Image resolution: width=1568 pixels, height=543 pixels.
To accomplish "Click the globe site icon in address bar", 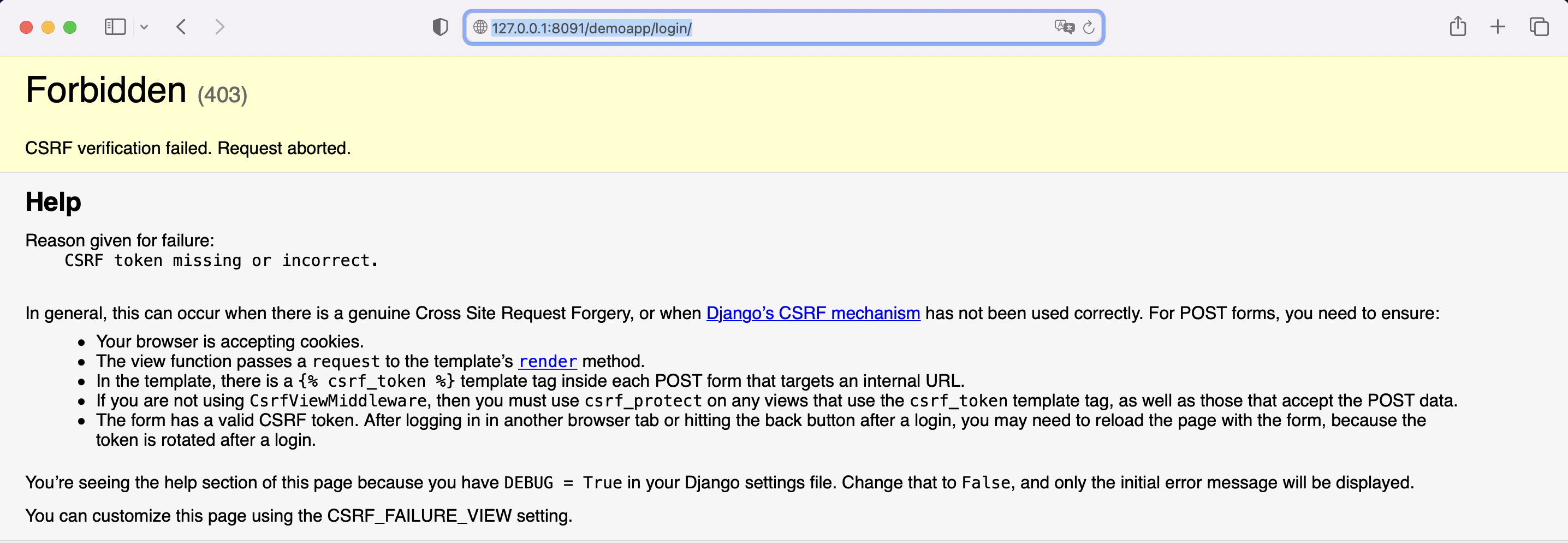I will (x=480, y=27).
